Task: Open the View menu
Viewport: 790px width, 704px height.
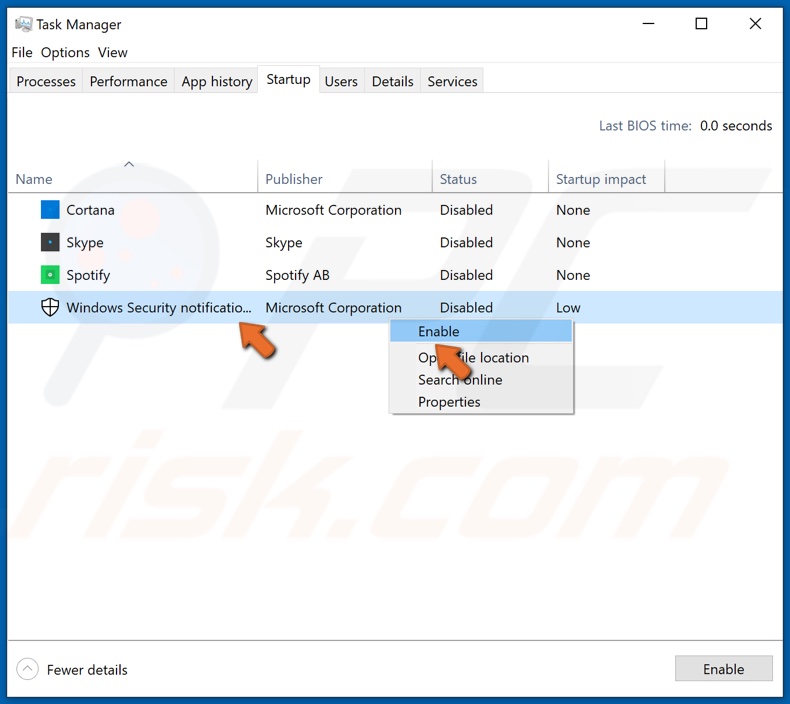Action: [x=112, y=52]
